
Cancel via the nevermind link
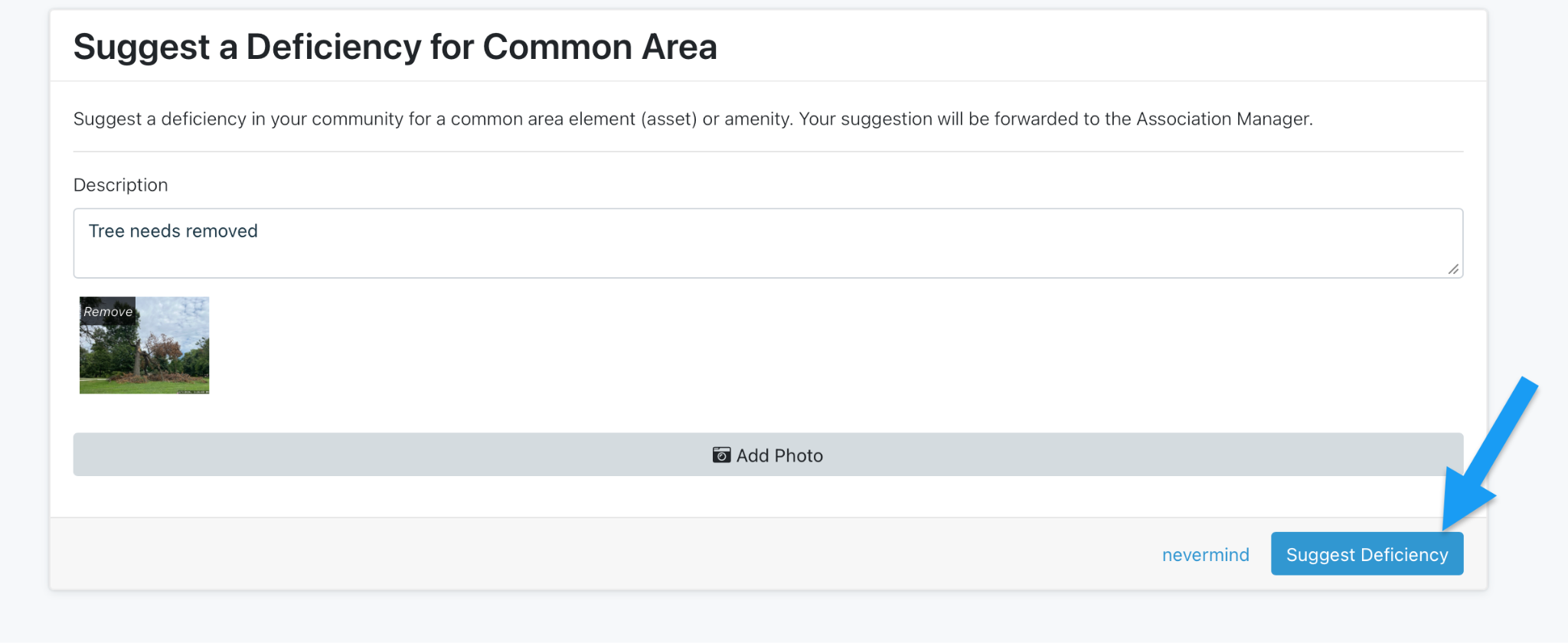pos(1205,555)
